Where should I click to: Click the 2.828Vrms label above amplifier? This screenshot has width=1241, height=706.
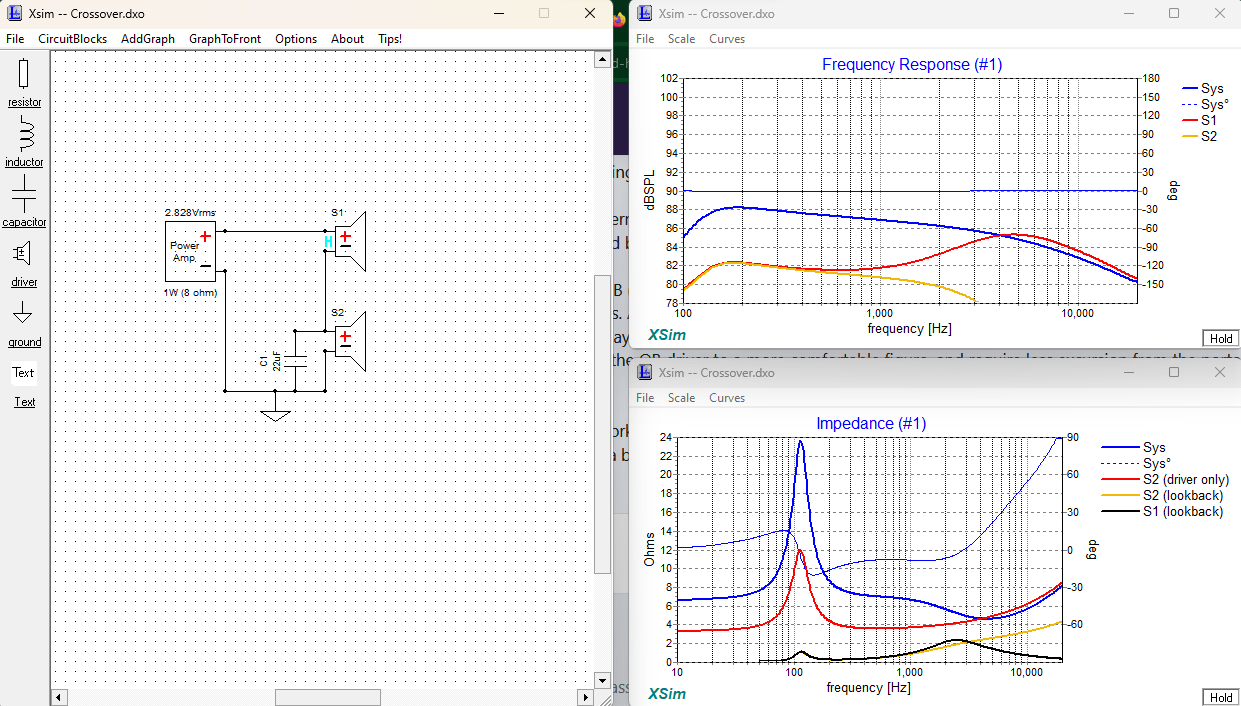190,213
